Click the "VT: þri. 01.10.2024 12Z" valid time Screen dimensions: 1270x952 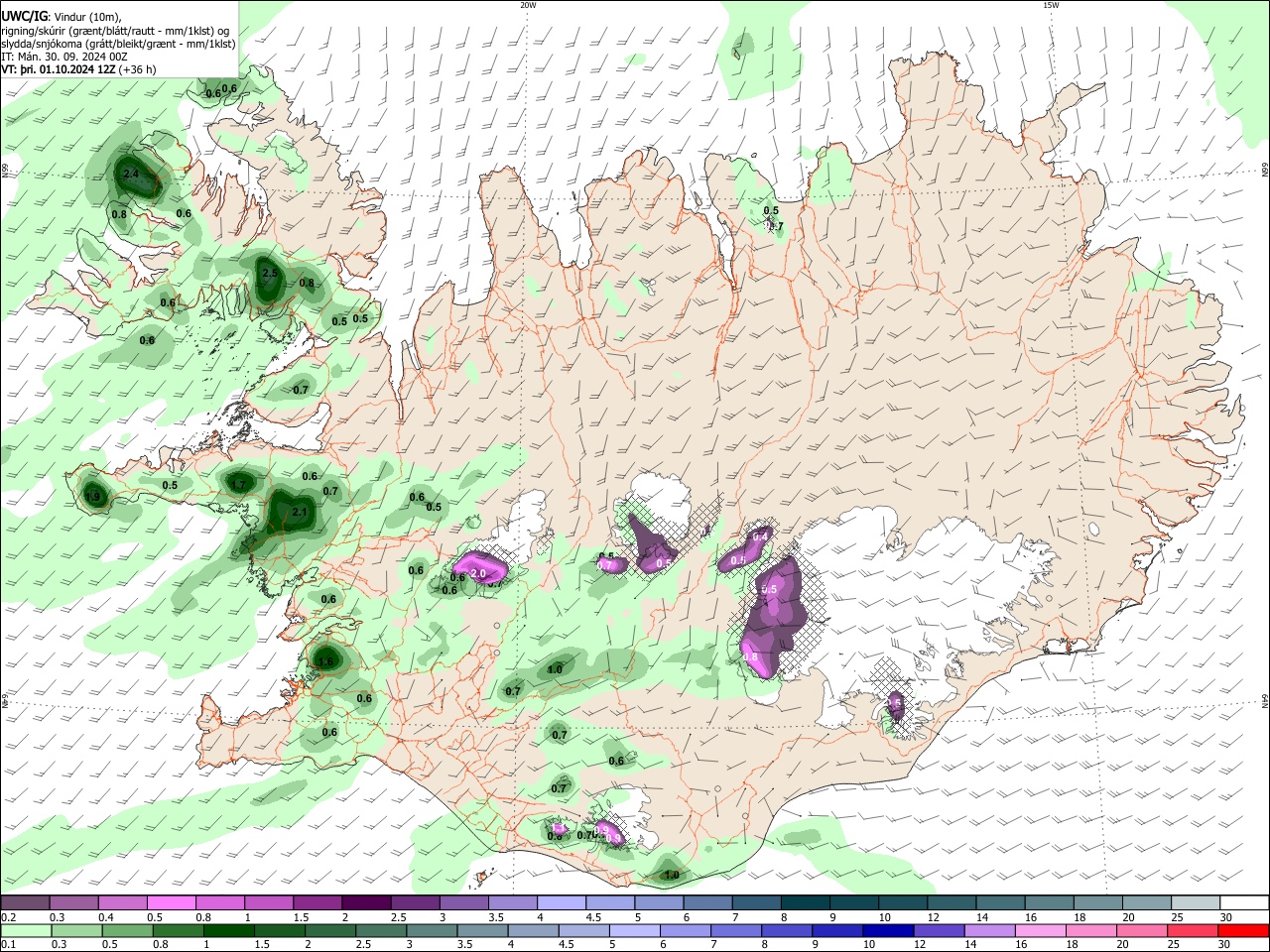(59, 69)
